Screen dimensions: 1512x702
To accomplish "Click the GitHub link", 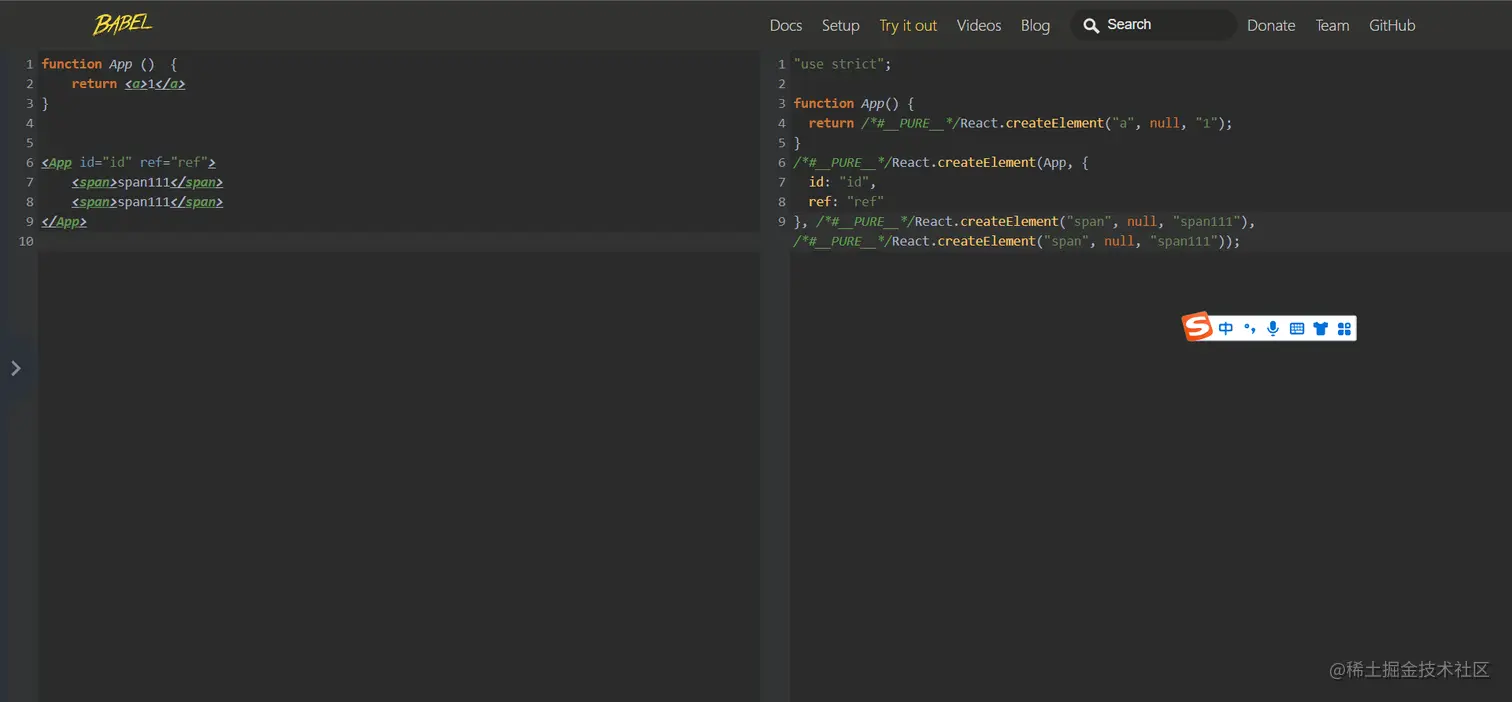I will coord(1392,25).
